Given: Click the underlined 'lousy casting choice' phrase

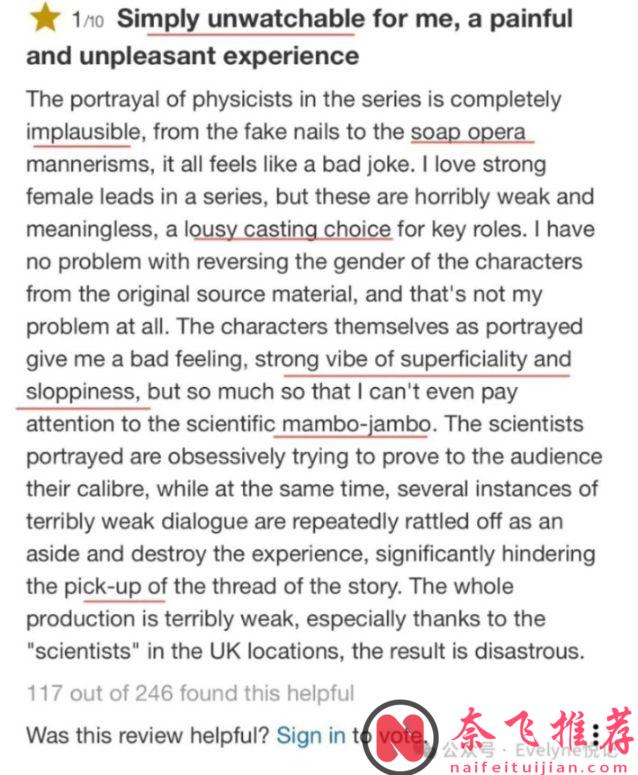Looking at the screenshot, I should (x=292, y=229).
